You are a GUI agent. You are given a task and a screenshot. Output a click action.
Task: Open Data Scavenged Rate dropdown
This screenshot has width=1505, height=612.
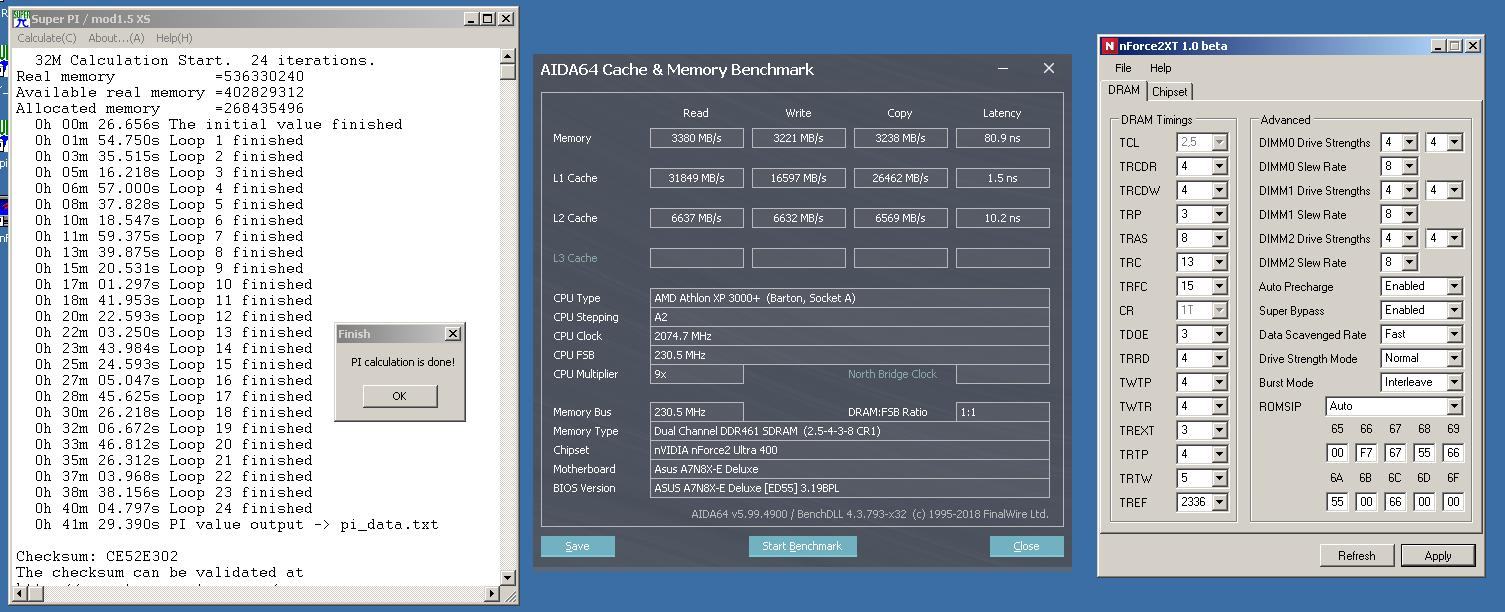1454,335
